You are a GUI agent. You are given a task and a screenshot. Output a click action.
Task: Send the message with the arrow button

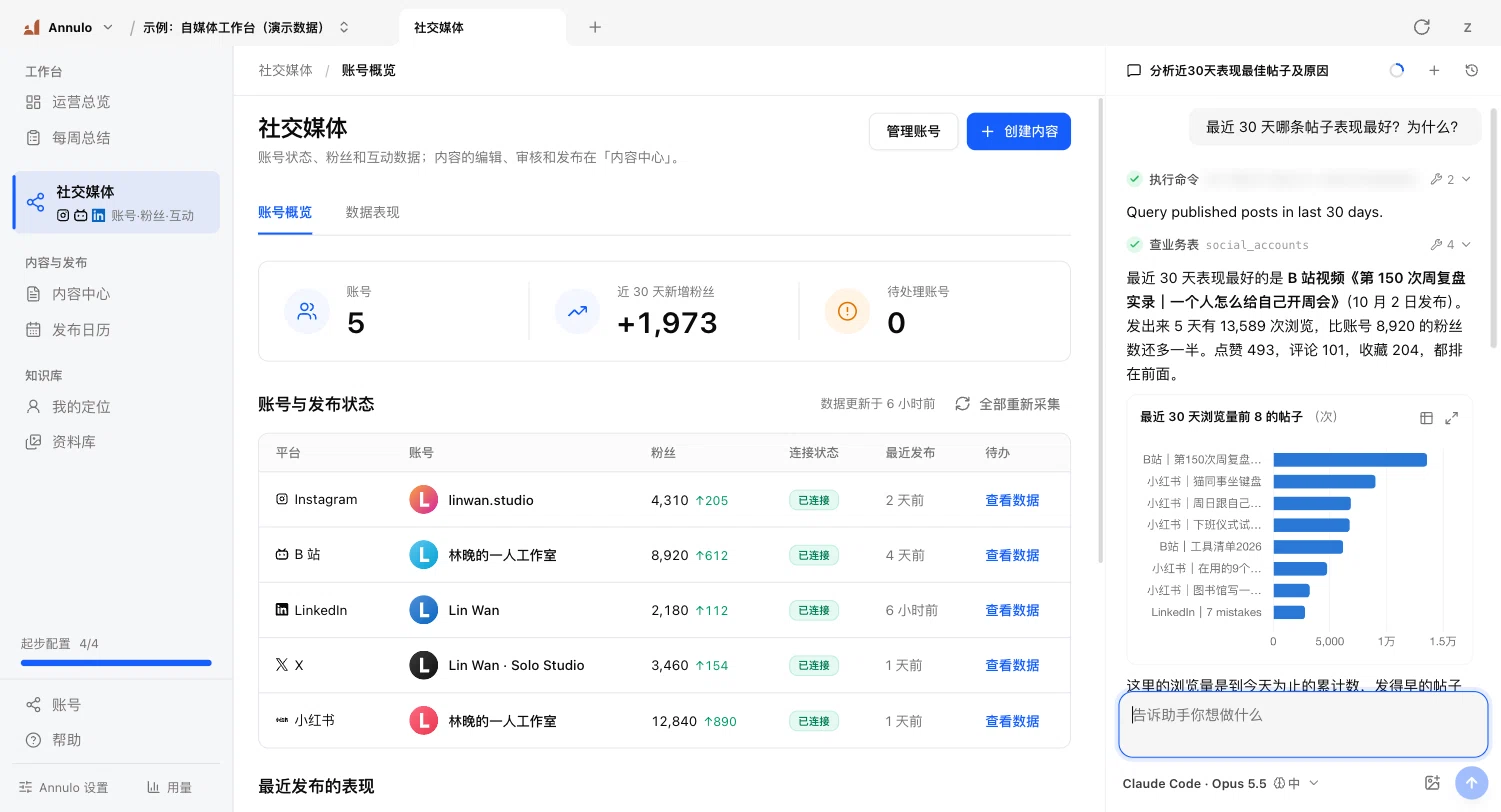(1471, 783)
